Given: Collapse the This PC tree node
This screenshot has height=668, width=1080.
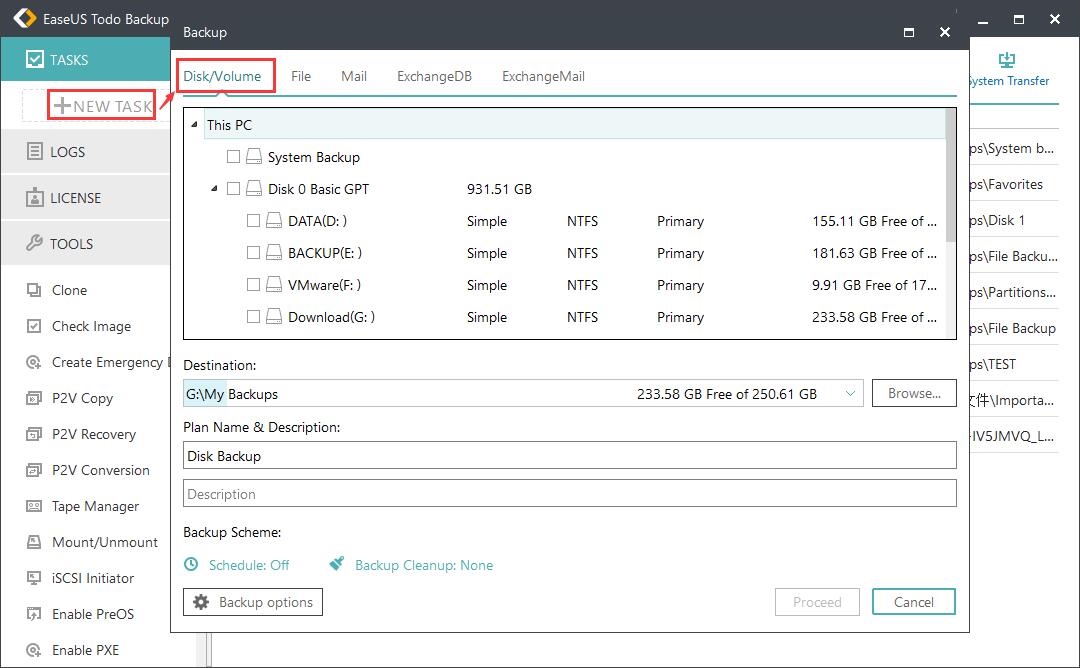Looking at the screenshot, I should [194, 125].
